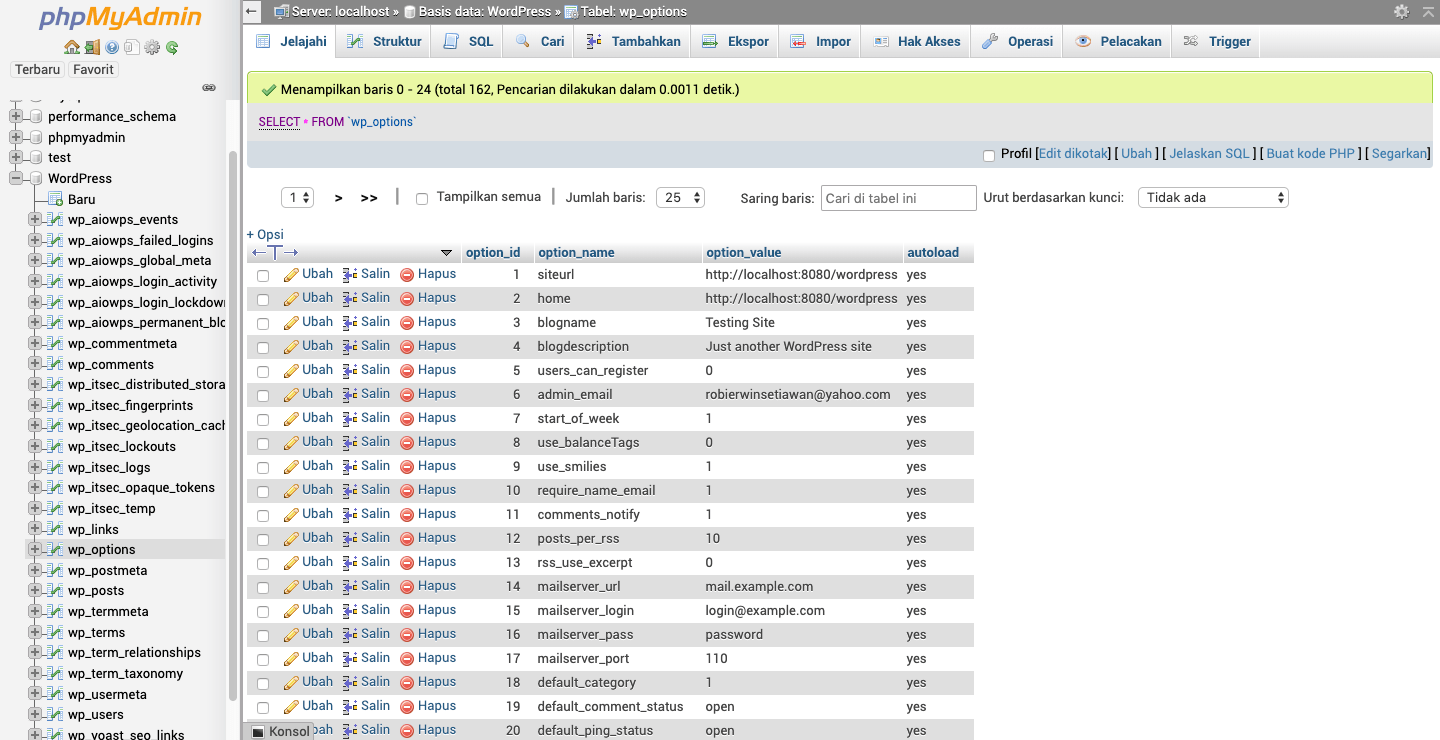The width and height of the screenshot is (1440, 740).
Task: Open the Ekspor tab
Action: (x=735, y=41)
